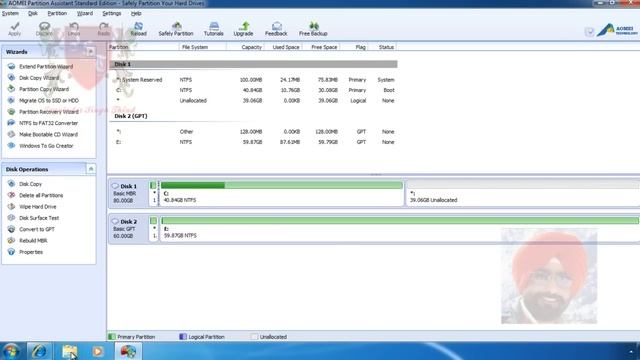640x360 pixels.
Task: Select the 39.06GB Unallocated row in list
Action: tap(253, 100)
